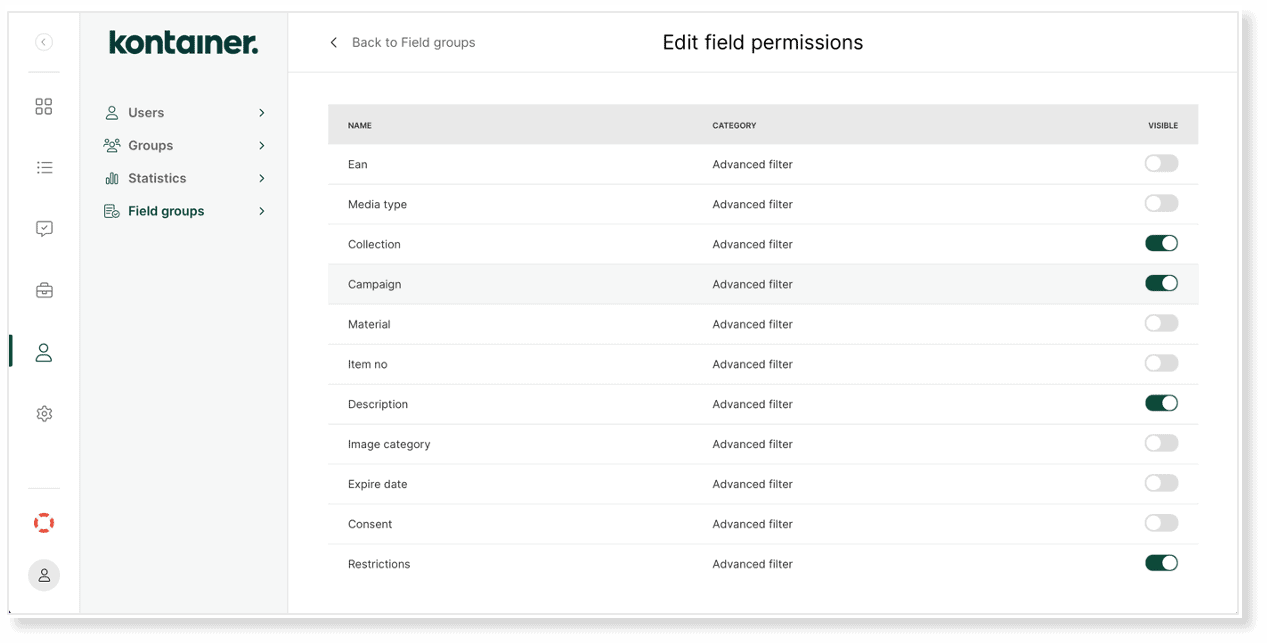Turn off the Restrictions visible toggle

pos(1161,563)
